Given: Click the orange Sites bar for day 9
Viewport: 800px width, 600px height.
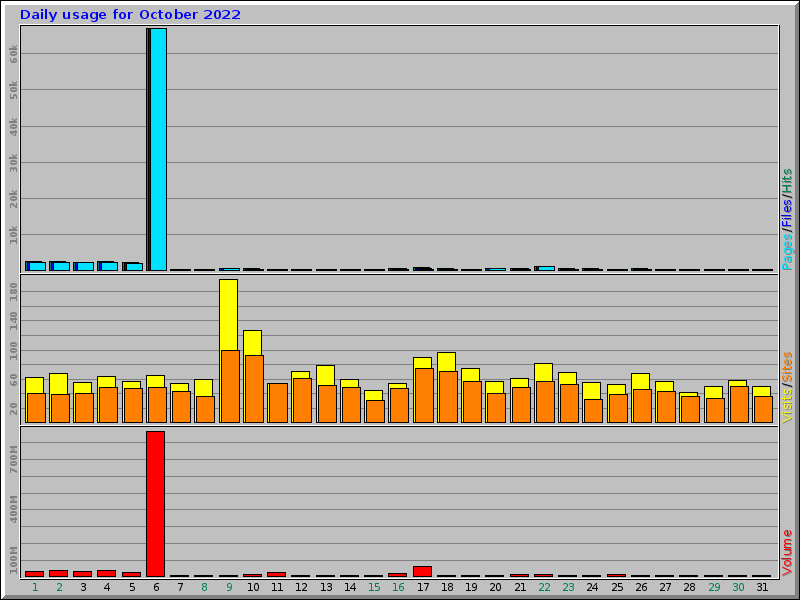Looking at the screenshot, I should pos(231,386).
